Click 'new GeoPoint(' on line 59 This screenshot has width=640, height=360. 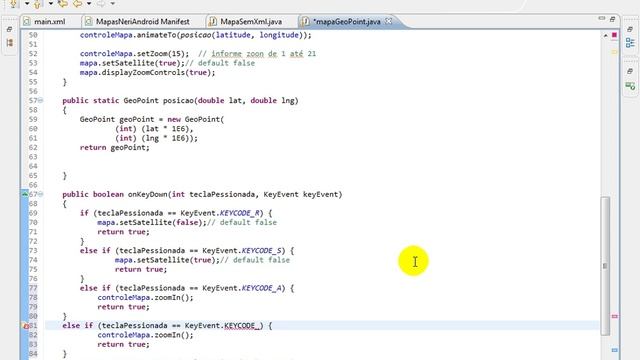pos(196,119)
